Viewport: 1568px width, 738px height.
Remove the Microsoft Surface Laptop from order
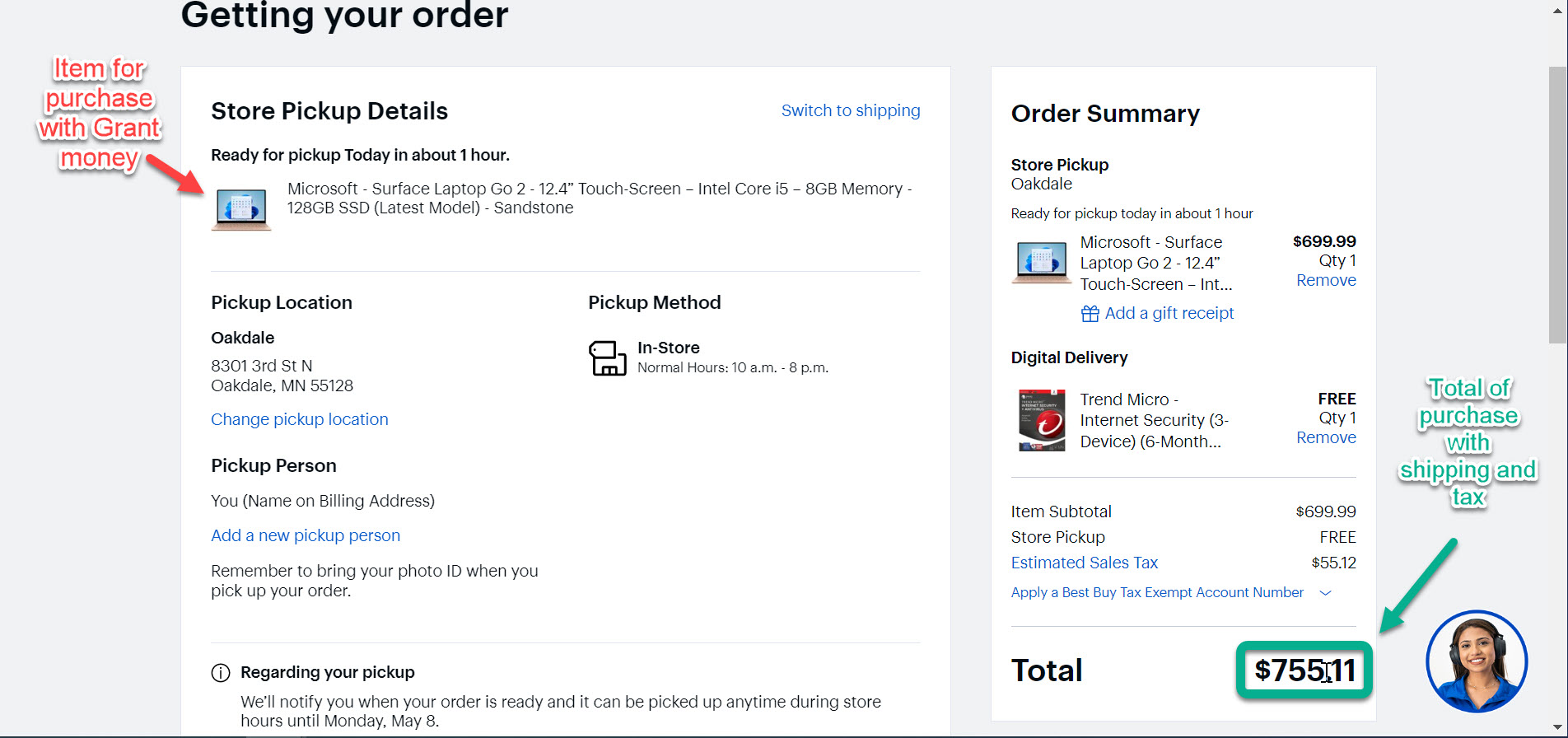coord(1325,281)
